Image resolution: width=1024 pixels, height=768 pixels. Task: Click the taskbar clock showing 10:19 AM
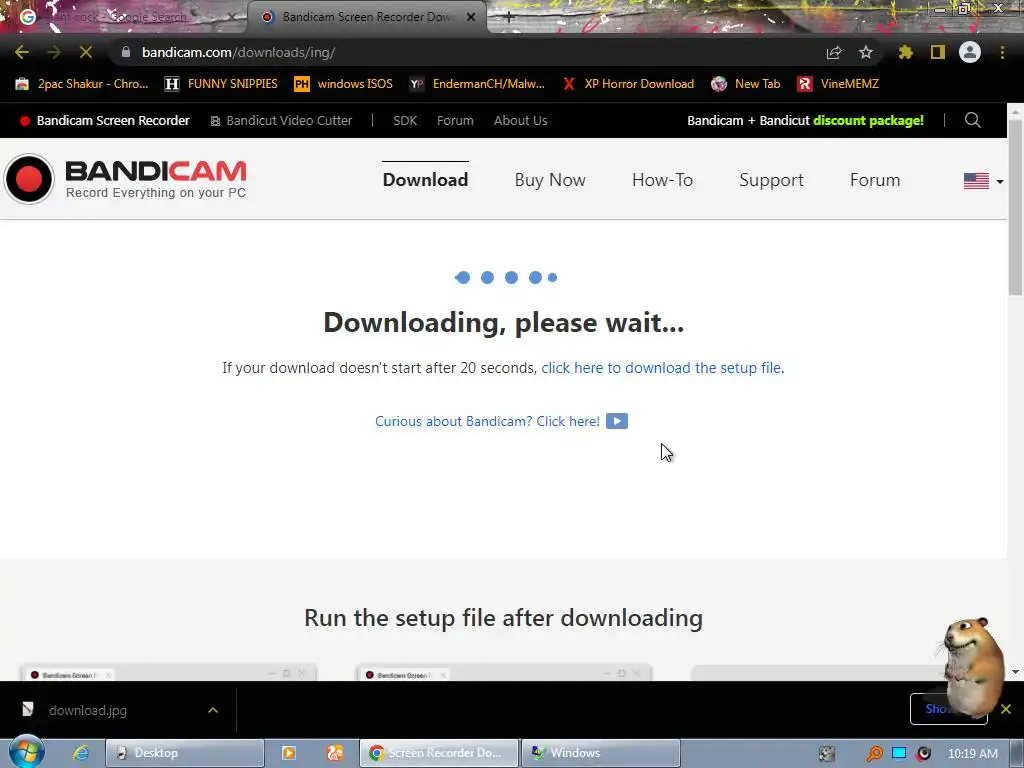point(972,754)
